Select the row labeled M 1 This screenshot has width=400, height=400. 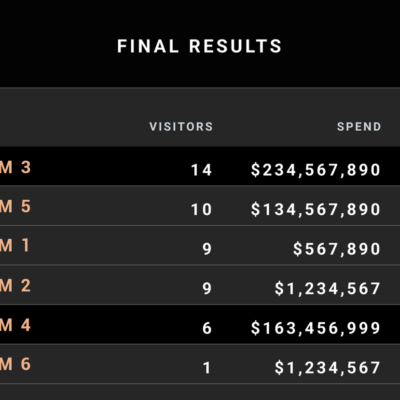pos(200,245)
